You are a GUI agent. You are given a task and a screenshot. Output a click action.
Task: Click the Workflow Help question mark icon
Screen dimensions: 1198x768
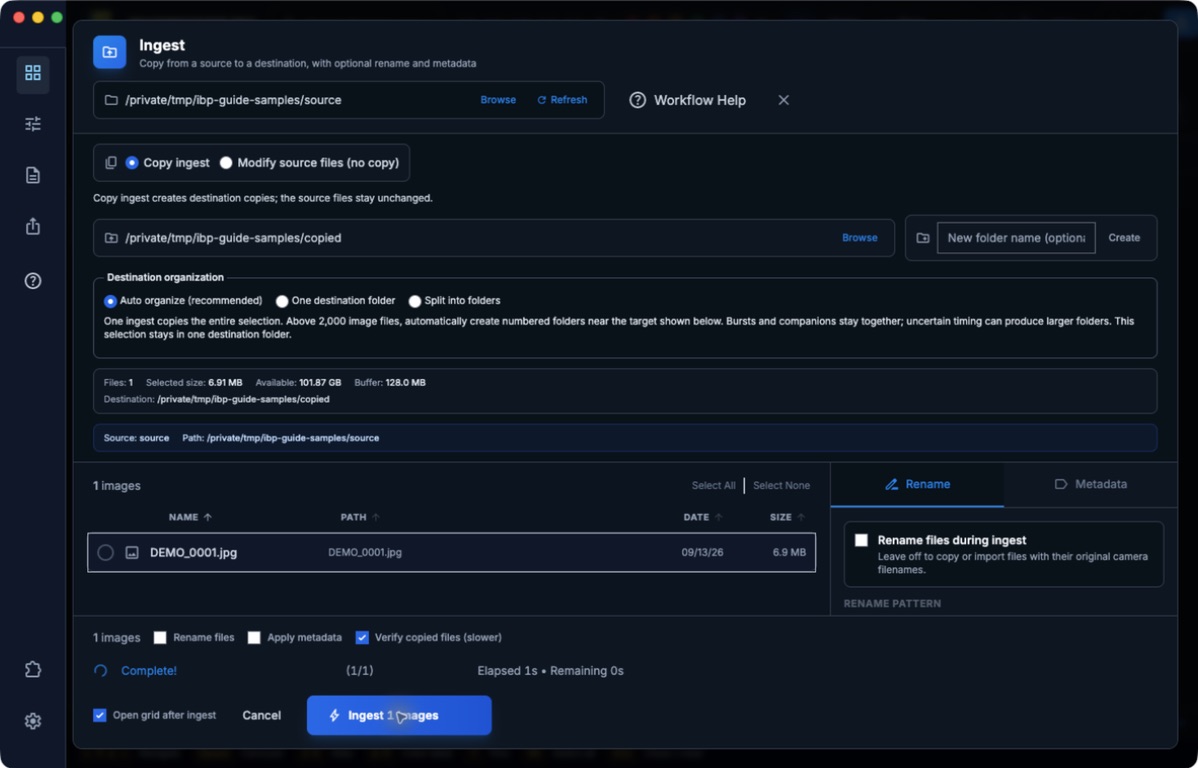pyautogui.click(x=637, y=100)
